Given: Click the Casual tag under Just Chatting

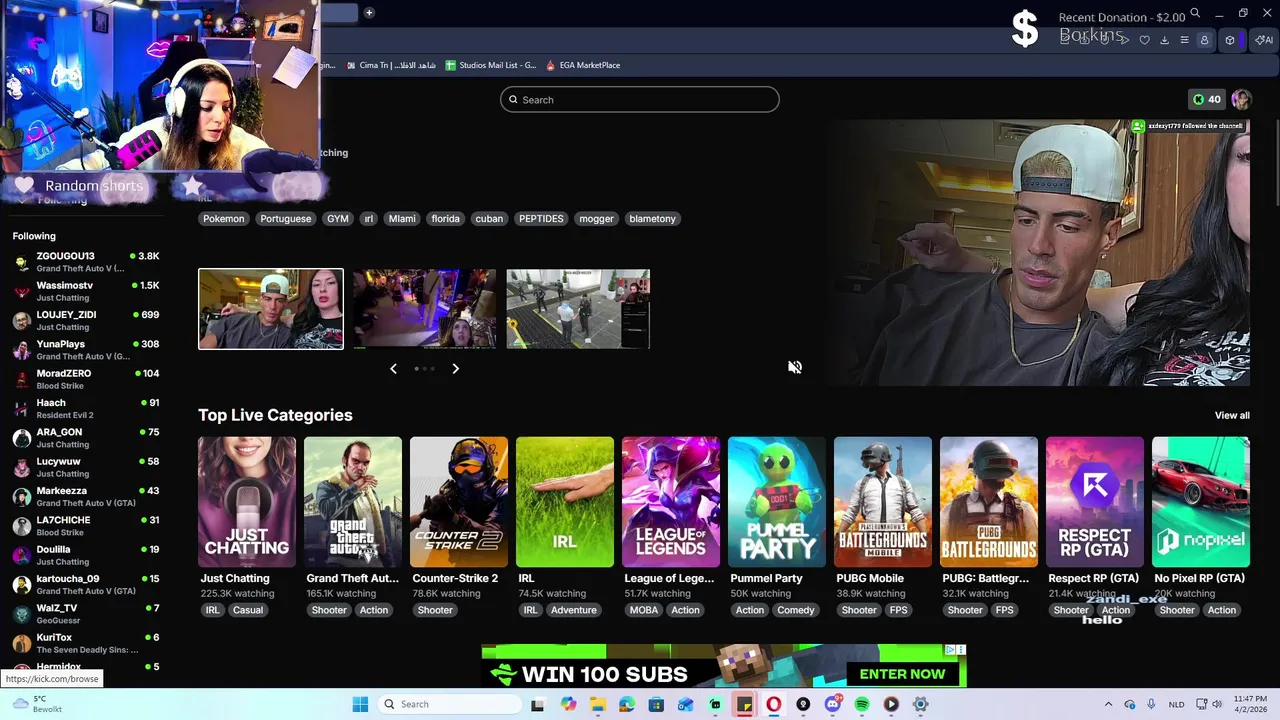Looking at the screenshot, I should point(248,610).
